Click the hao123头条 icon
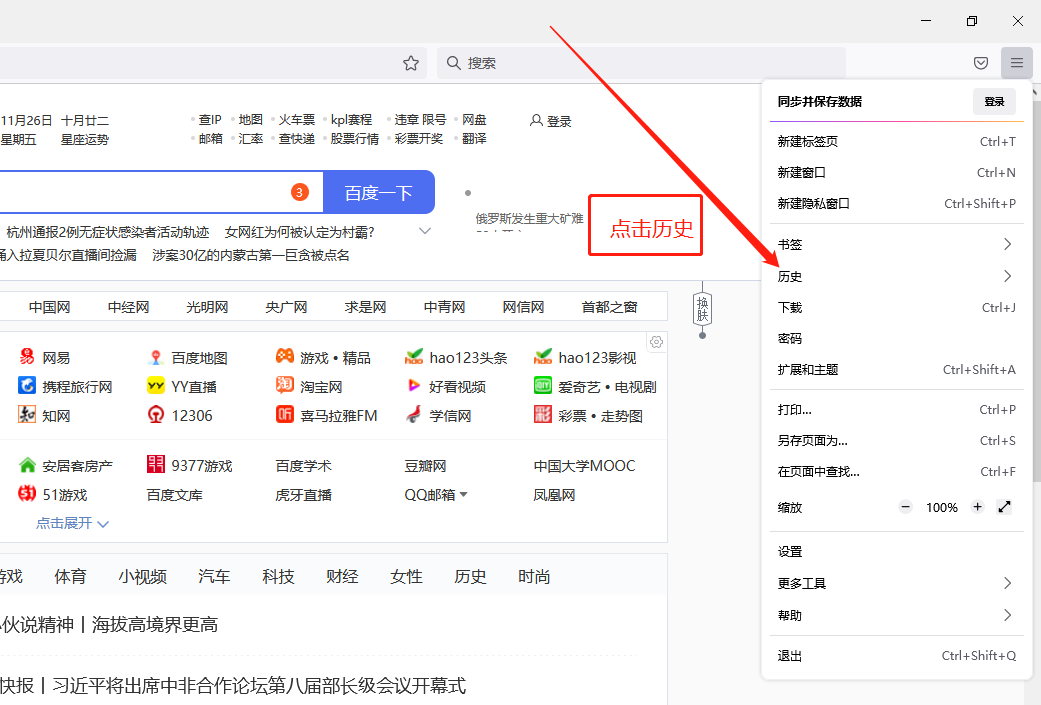 [x=414, y=357]
